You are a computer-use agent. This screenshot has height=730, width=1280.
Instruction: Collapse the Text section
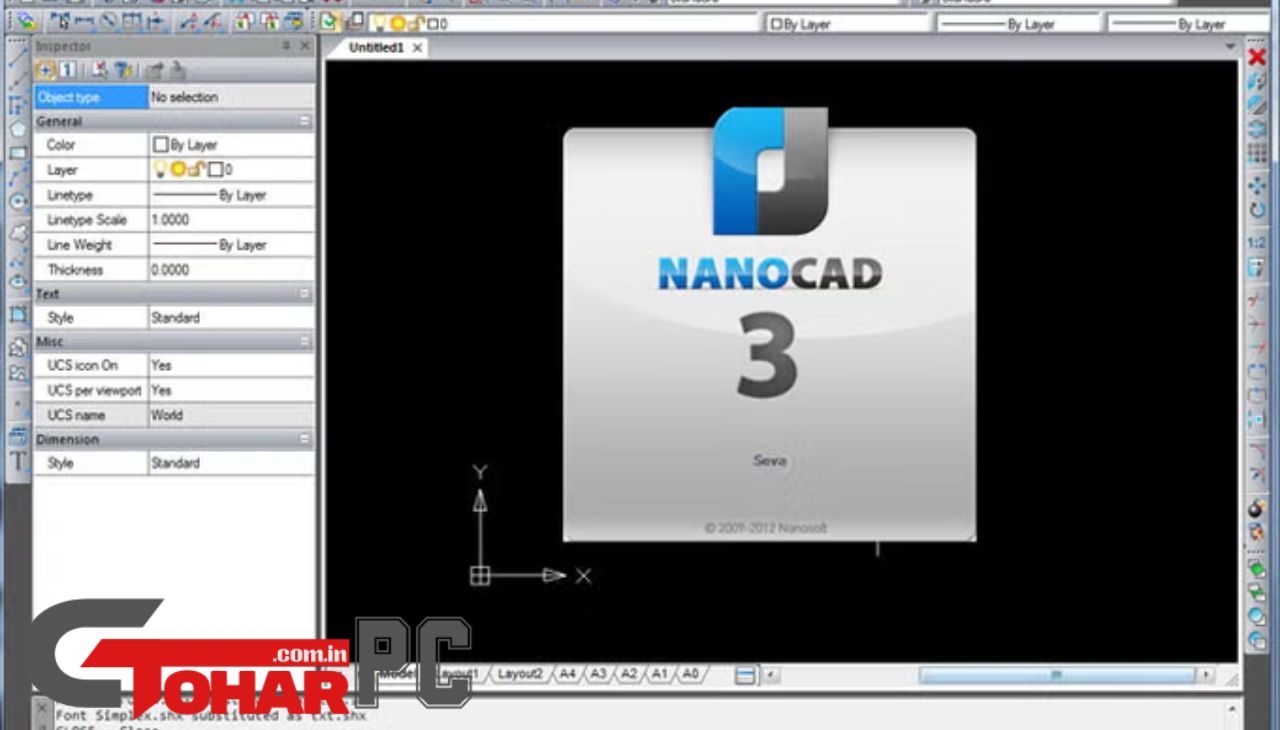click(305, 294)
